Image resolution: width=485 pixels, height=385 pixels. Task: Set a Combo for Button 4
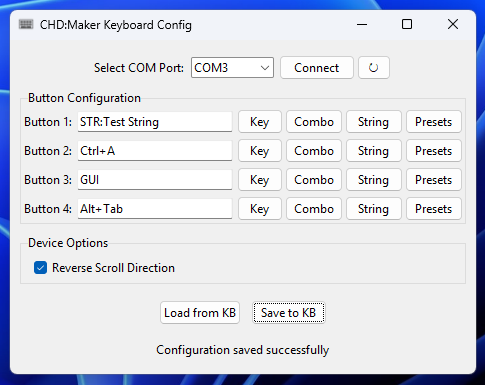(x=314, y=209)
